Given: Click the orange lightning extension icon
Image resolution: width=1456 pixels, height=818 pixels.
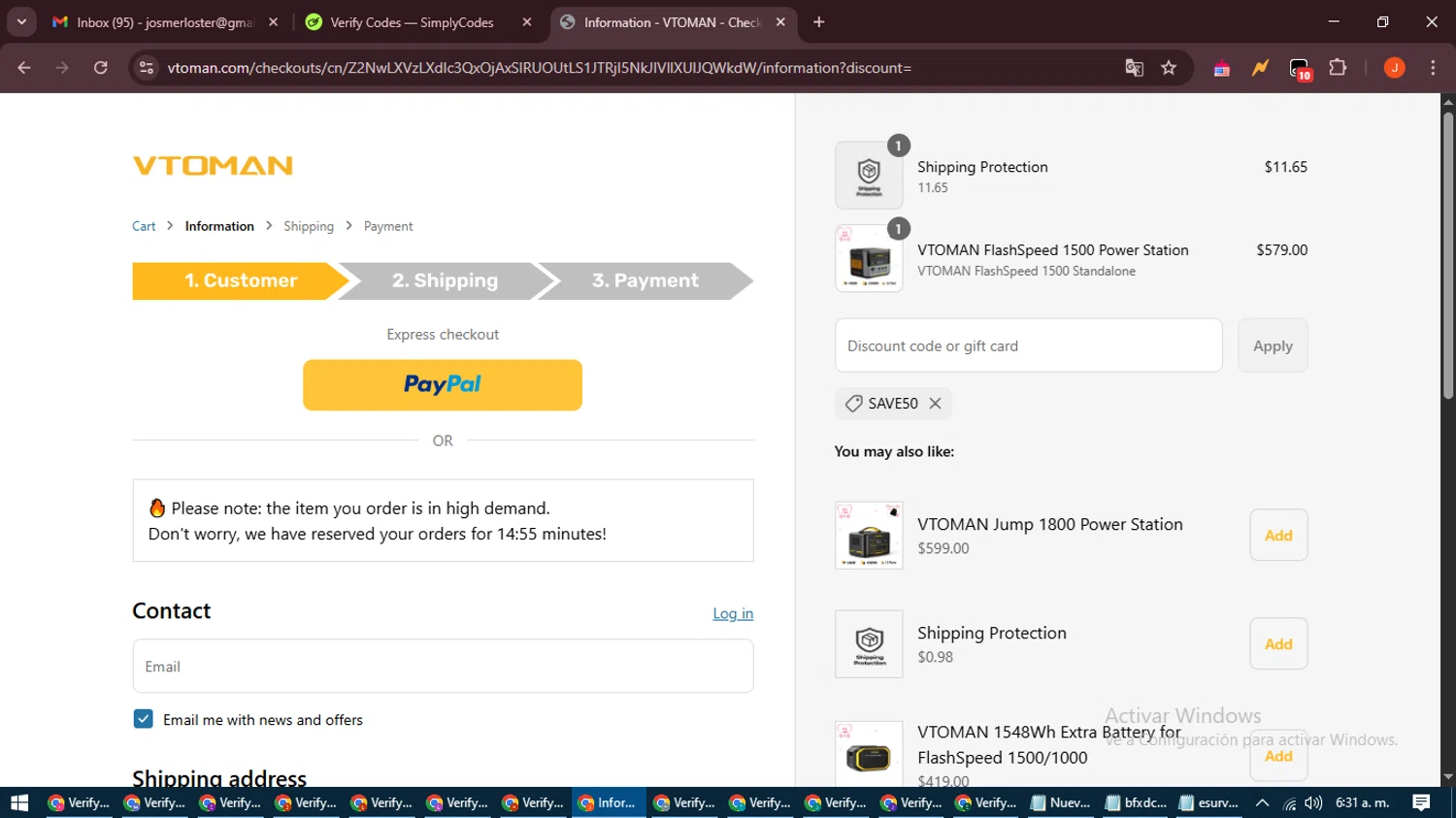Looking at the screenshot, I should (x=1260, y=68).
